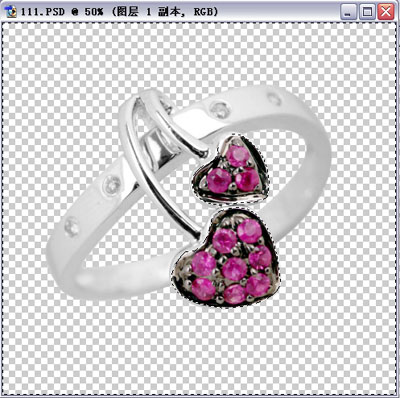Close the 111.PSD document window

click(x=386, y=12)
